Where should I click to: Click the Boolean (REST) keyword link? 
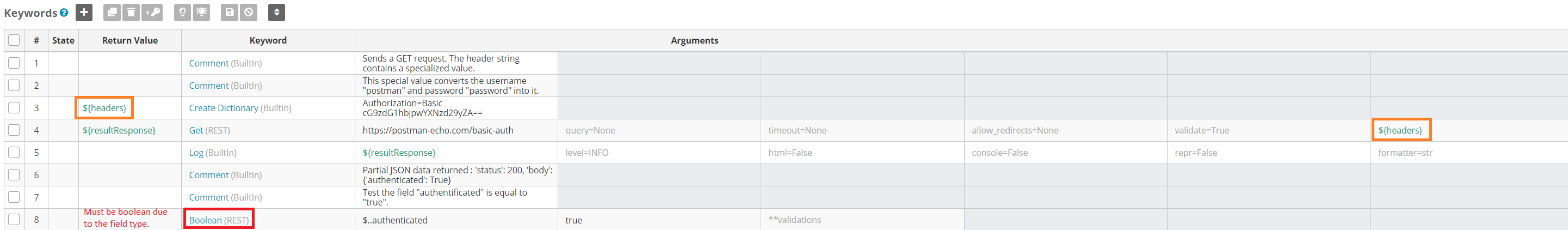click(x=205, y=220)
